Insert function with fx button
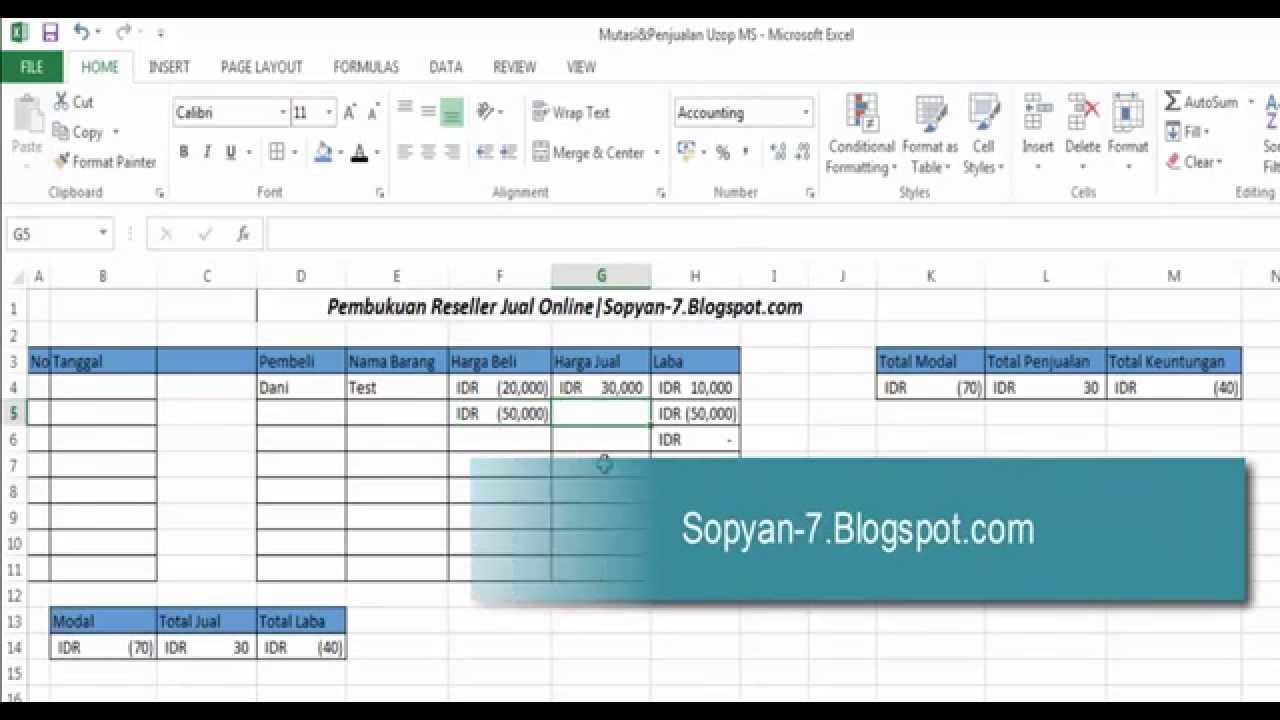Image resolution: width=1280 pixels, height=720 pixels. (x=243, y=234)
